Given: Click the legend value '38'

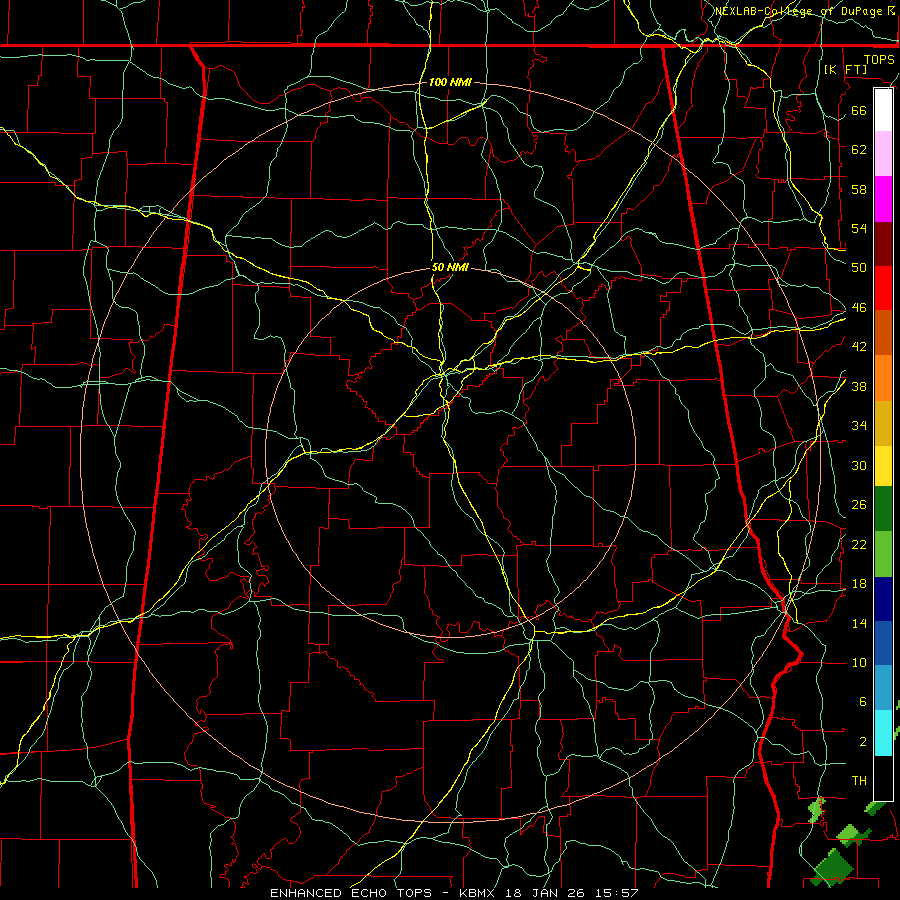Looking at the screenshot, I should [859, 386].
